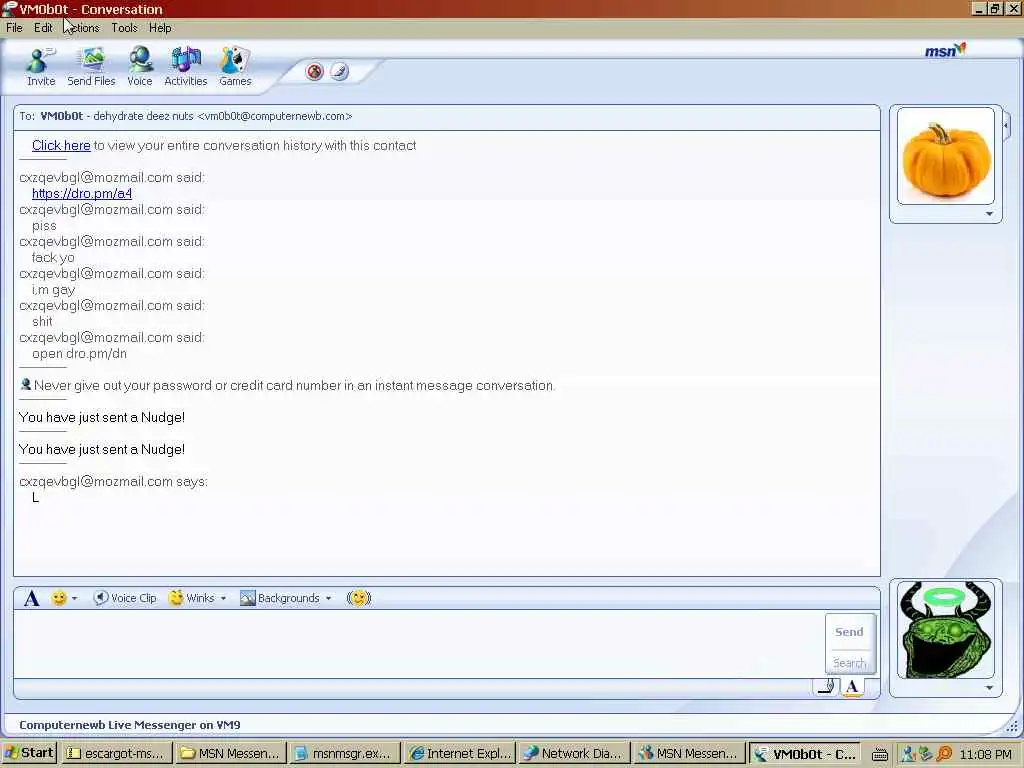
Task: Switch to msnmsgr.ex... taskbar window
Action: pos(344,754)
